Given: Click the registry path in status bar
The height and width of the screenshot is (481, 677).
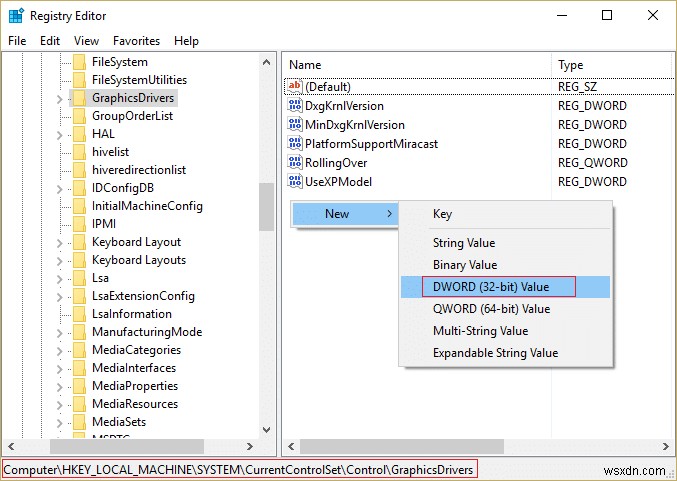Looking at the screenshot, I should coord(239,469).
